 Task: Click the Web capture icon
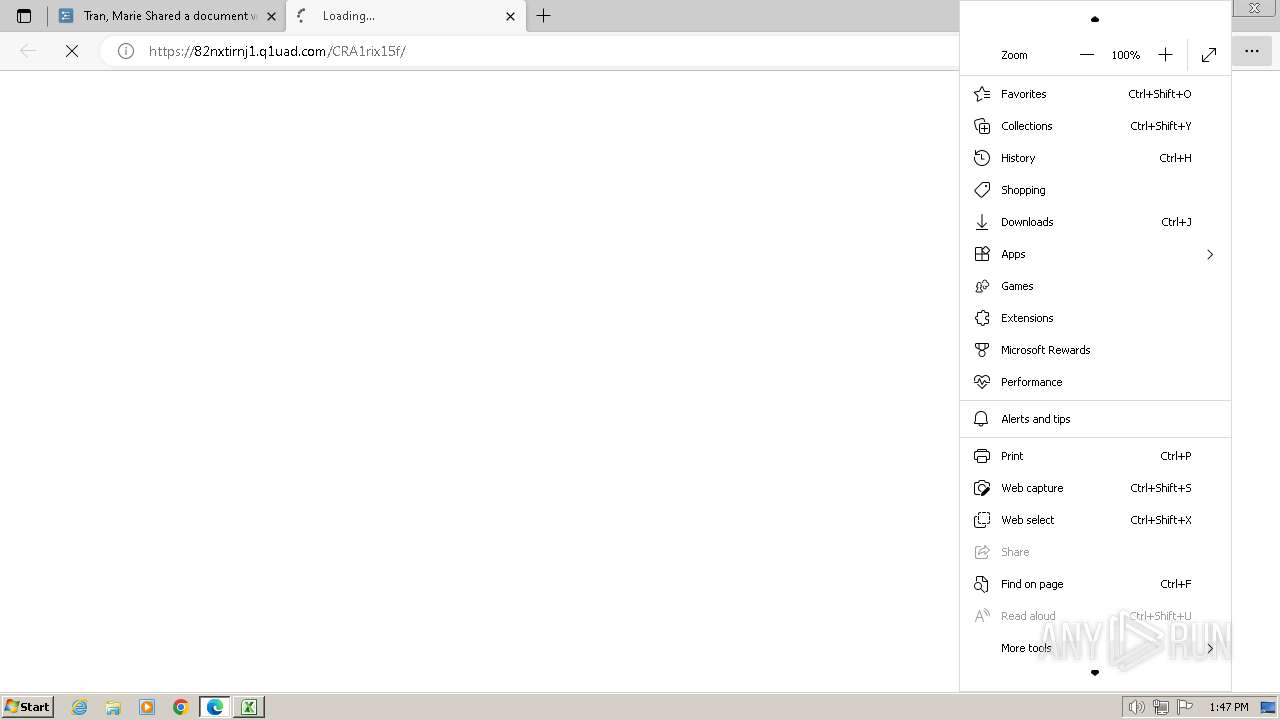click(x=982, y=488)
